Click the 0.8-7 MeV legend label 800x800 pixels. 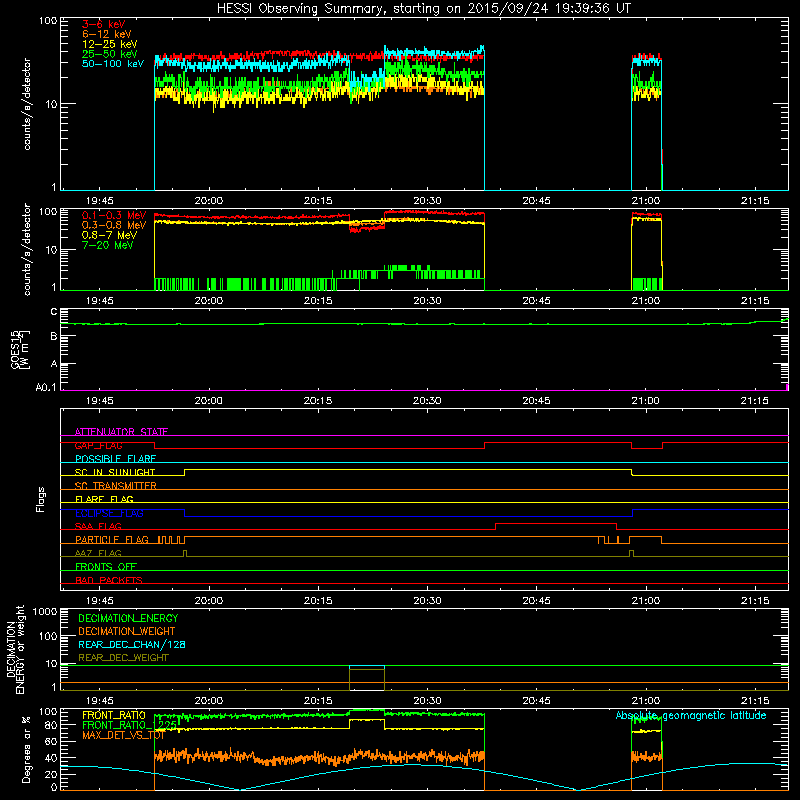(109, 235)
